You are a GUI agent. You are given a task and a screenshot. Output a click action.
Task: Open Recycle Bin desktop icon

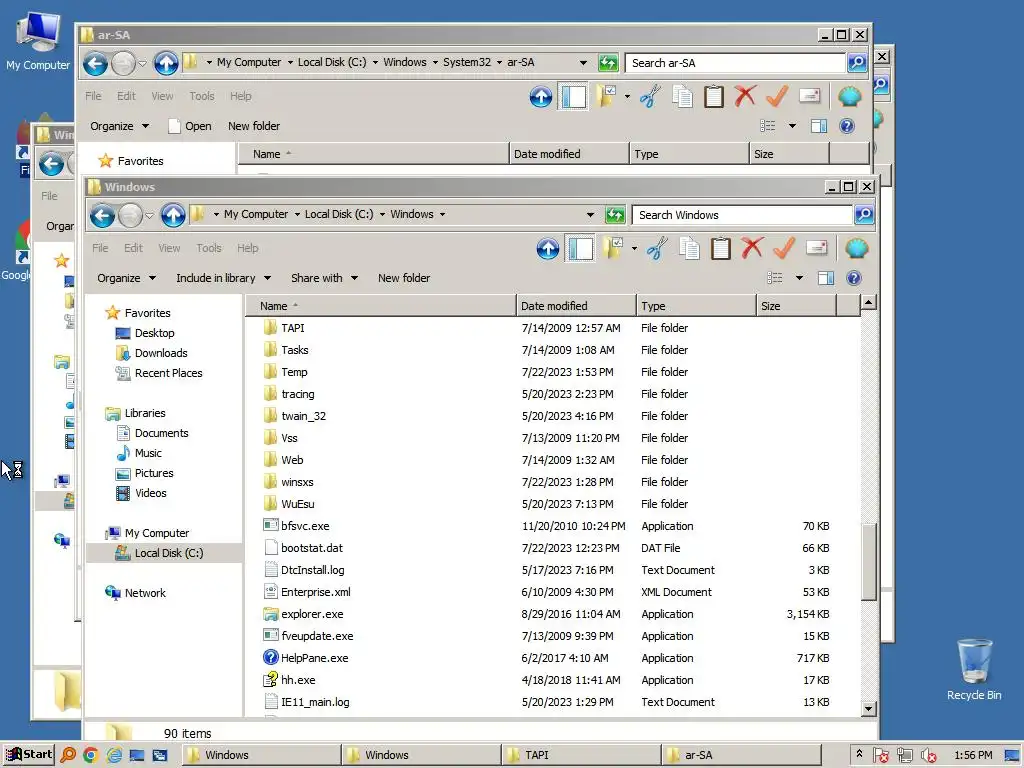coord(974,669)
